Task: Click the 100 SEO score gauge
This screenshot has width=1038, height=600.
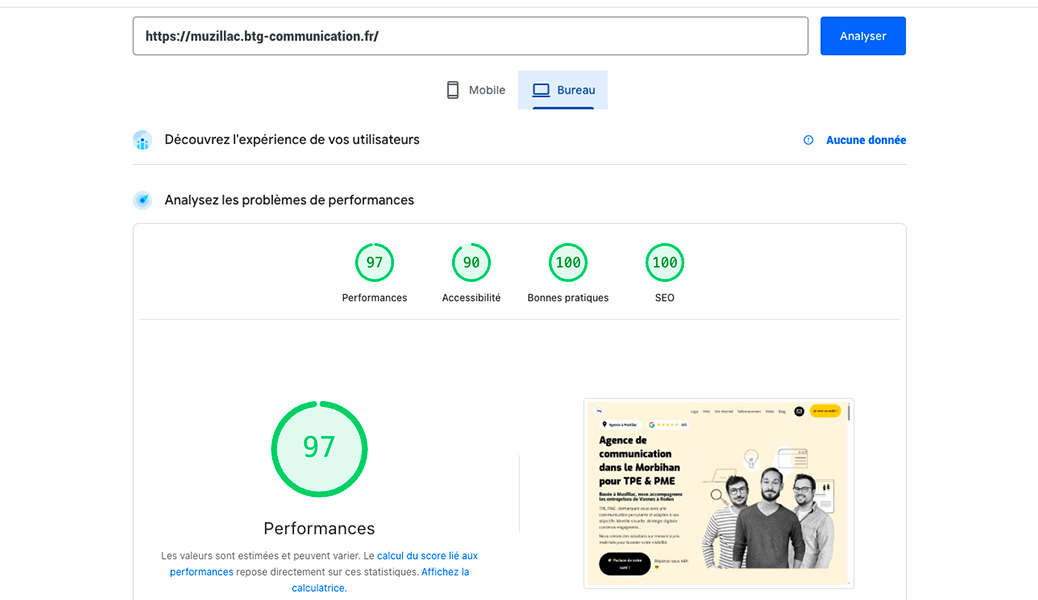Action: click(664, 262)
